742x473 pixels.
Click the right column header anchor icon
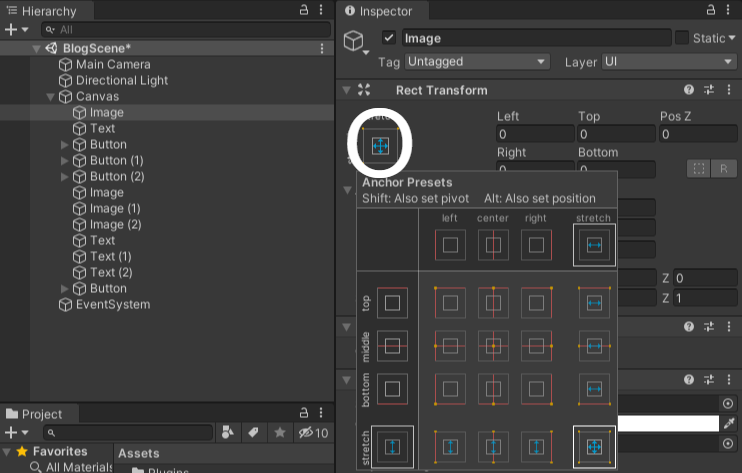tap(536, 245)
